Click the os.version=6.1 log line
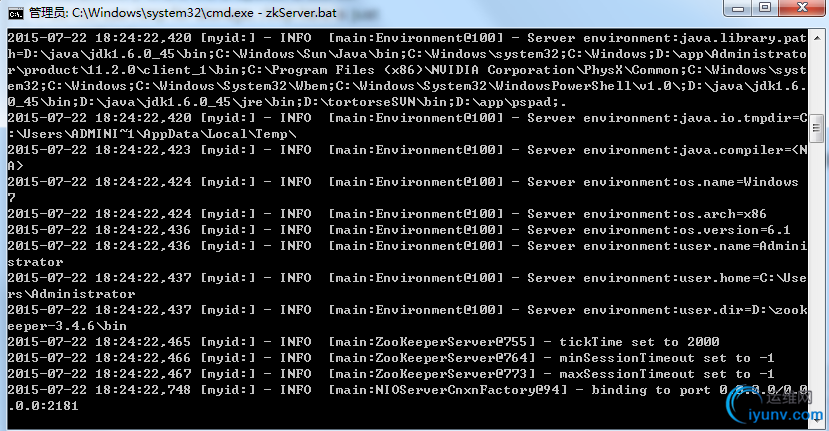Viewport: 829px width, 431px height. (x=399, y=230)
